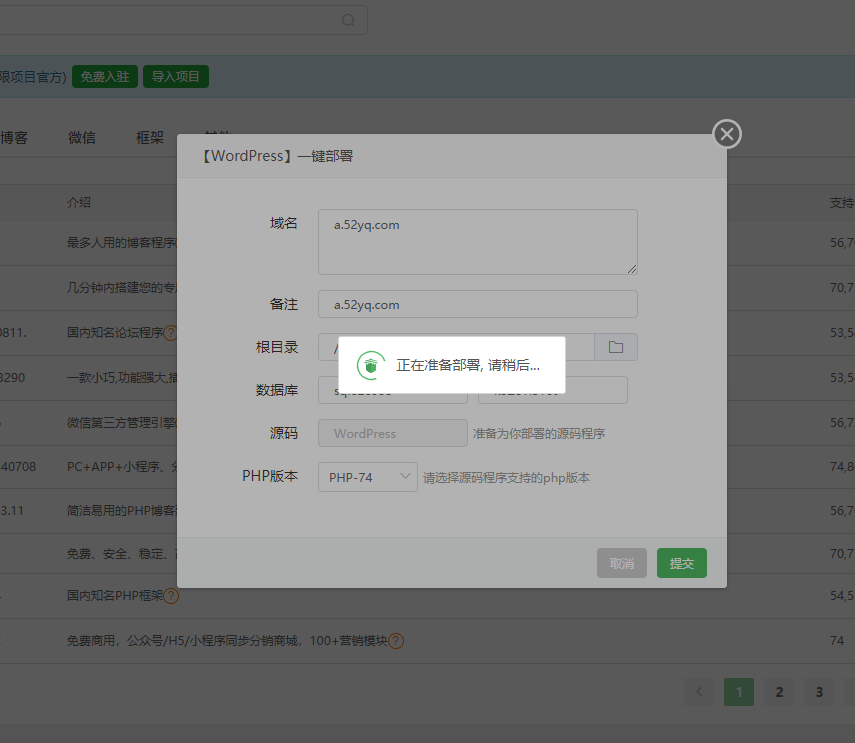Click the top search input box
The image size is (855, 743).
coord(184,20)
